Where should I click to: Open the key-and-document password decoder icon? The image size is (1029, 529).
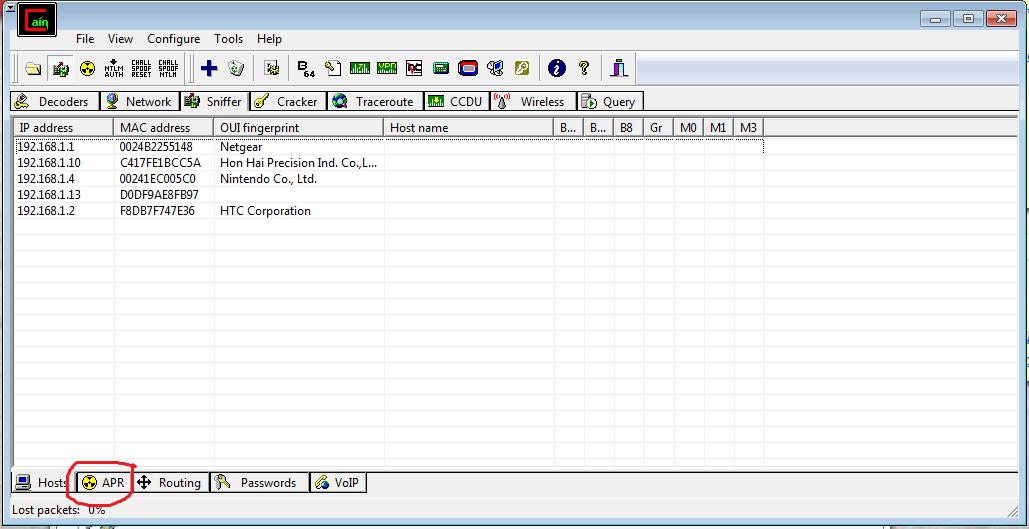coord(333,68)
